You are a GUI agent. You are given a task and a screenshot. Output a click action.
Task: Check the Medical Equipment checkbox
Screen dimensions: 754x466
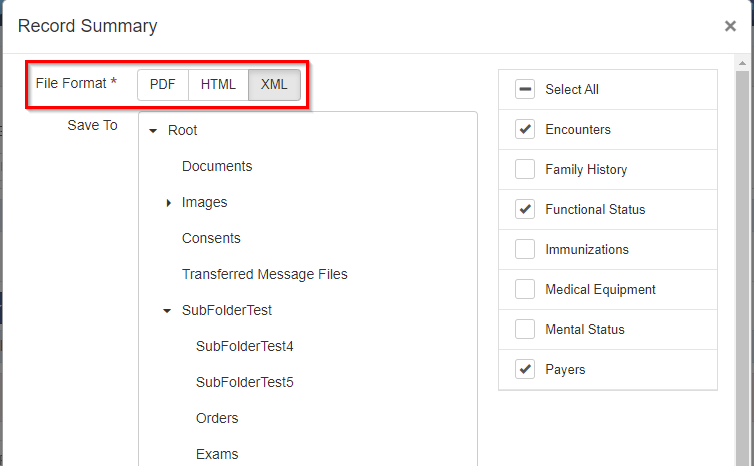click(x=525, y=289)
